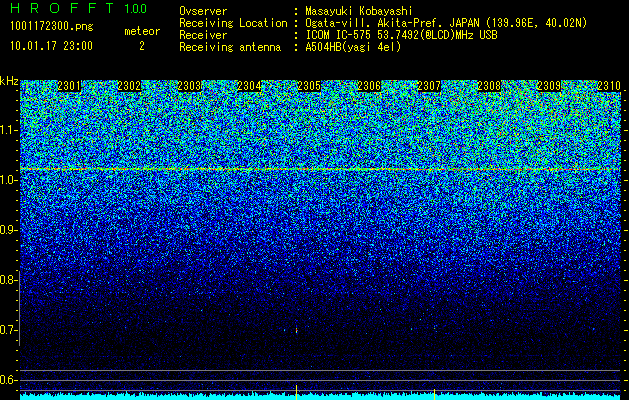Click the meteor label
This screenshot has height=400, width=629.
click(x=142, y=31)
